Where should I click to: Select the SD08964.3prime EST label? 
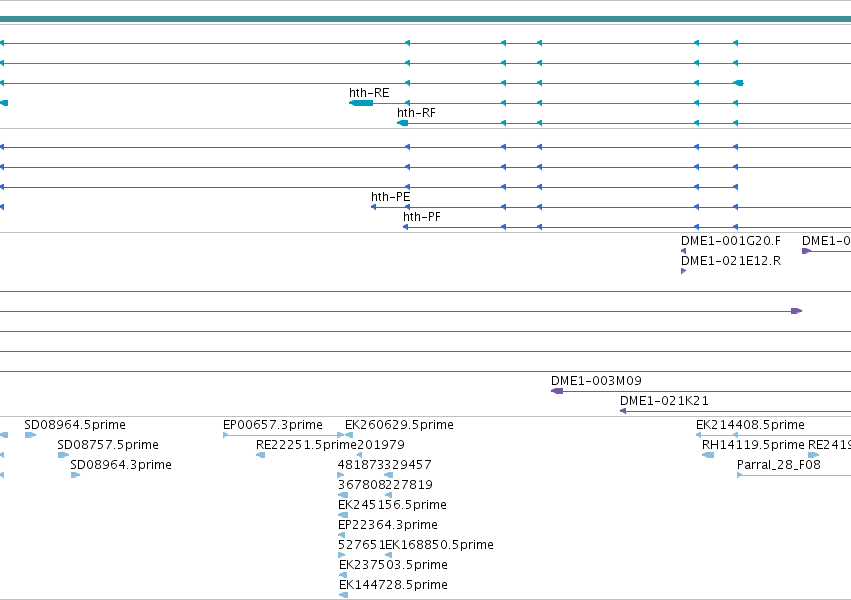[x=121, y=465]
